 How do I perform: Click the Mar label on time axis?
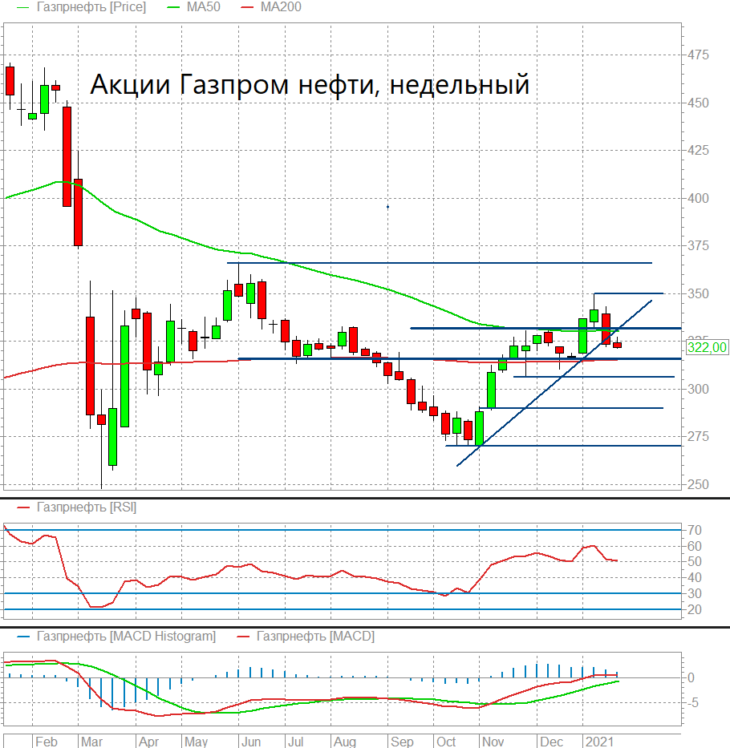tap(92, 742)
